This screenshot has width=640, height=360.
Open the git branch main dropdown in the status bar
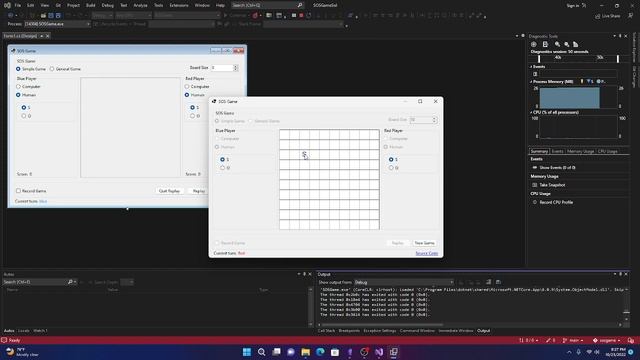click(573, 340)
